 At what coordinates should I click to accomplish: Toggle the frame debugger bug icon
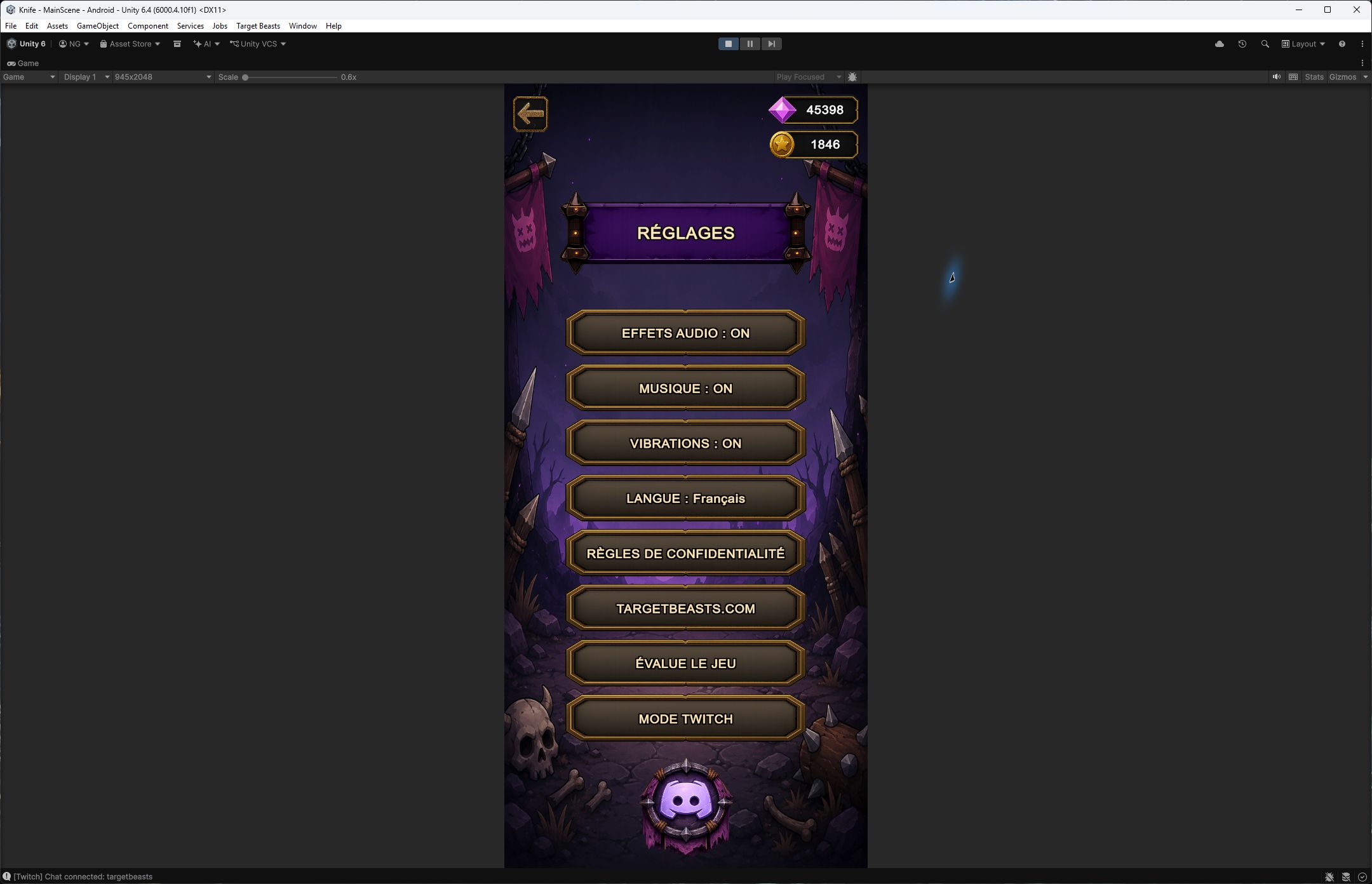[852, 77]
